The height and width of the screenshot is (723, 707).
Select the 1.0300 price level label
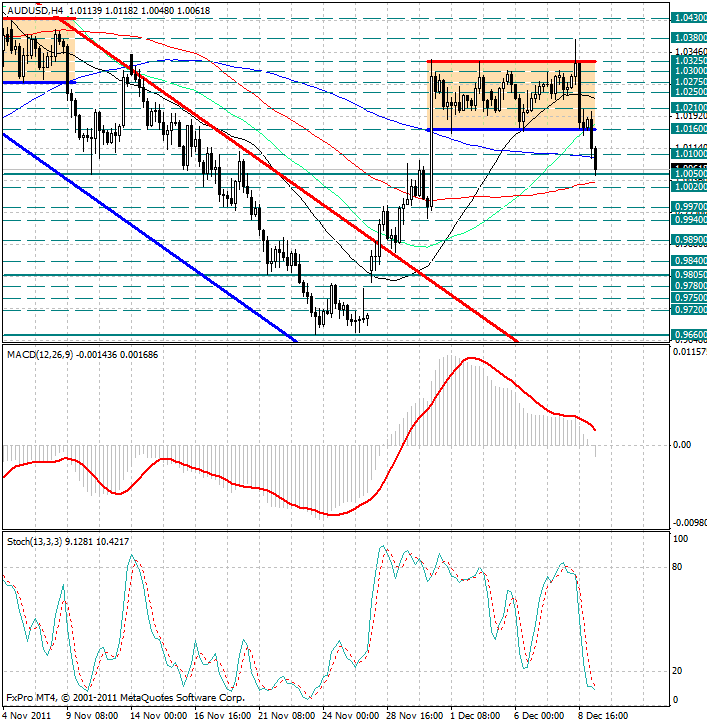coord(689,71)
